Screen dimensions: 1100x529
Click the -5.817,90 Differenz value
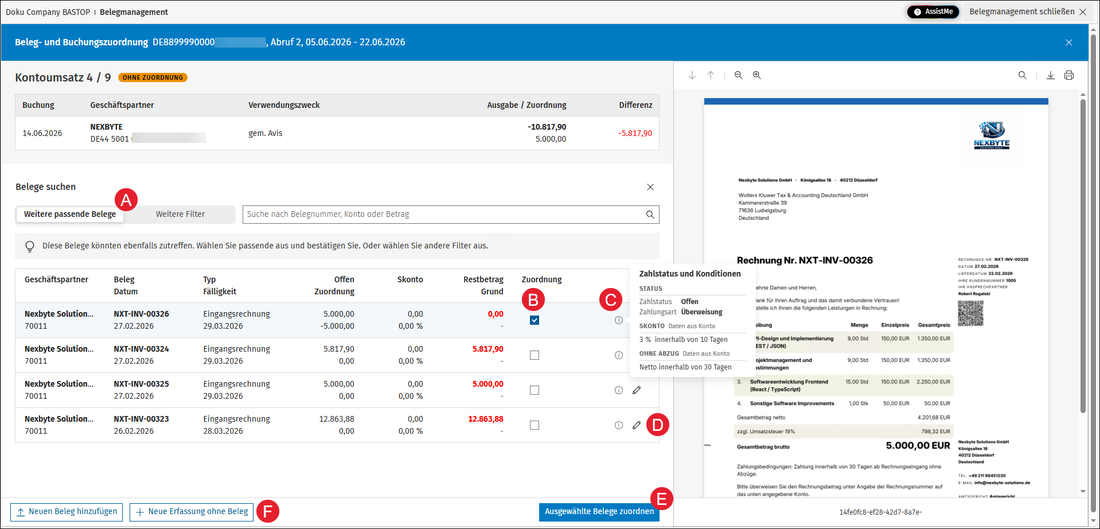click(633, 133)
